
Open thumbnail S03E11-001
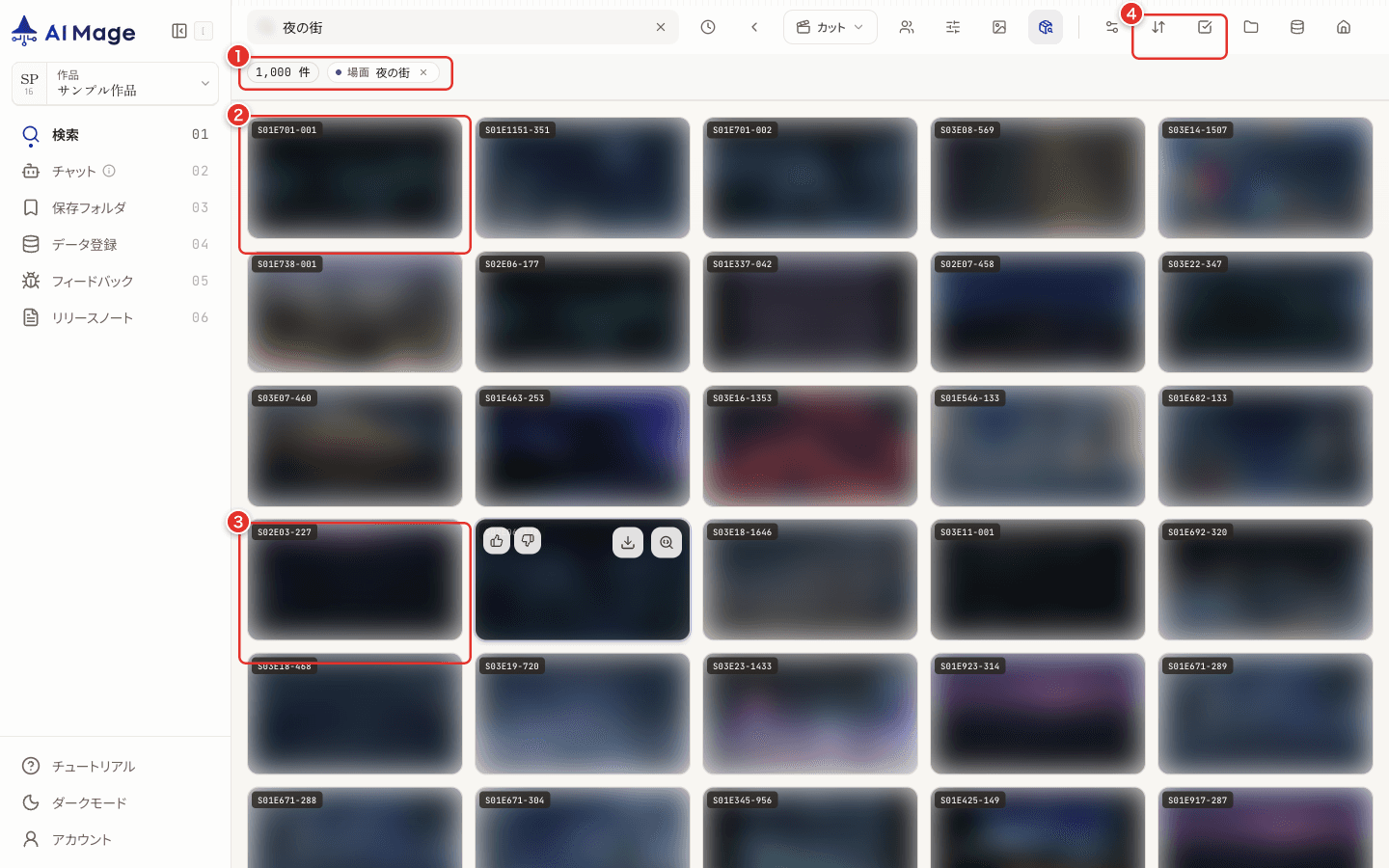click(x=1038, y=580)
